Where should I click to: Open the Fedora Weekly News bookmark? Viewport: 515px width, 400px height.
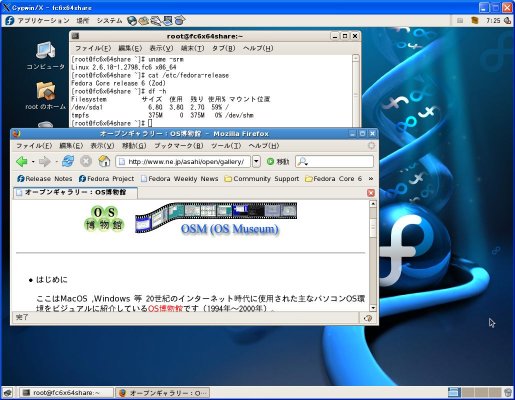pyautogui.click(x=179, y=179)
